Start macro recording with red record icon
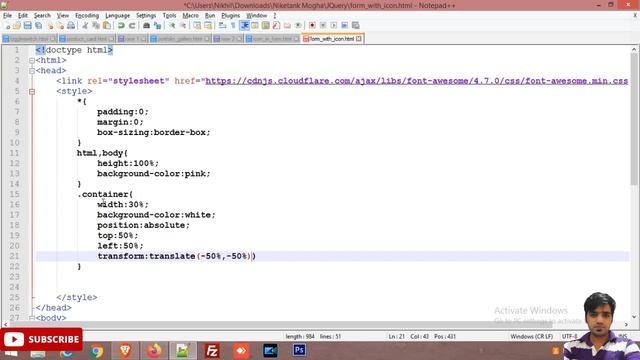Image resolution: width=640 pixels, height=360 pixels. click(x=312, y=26)
